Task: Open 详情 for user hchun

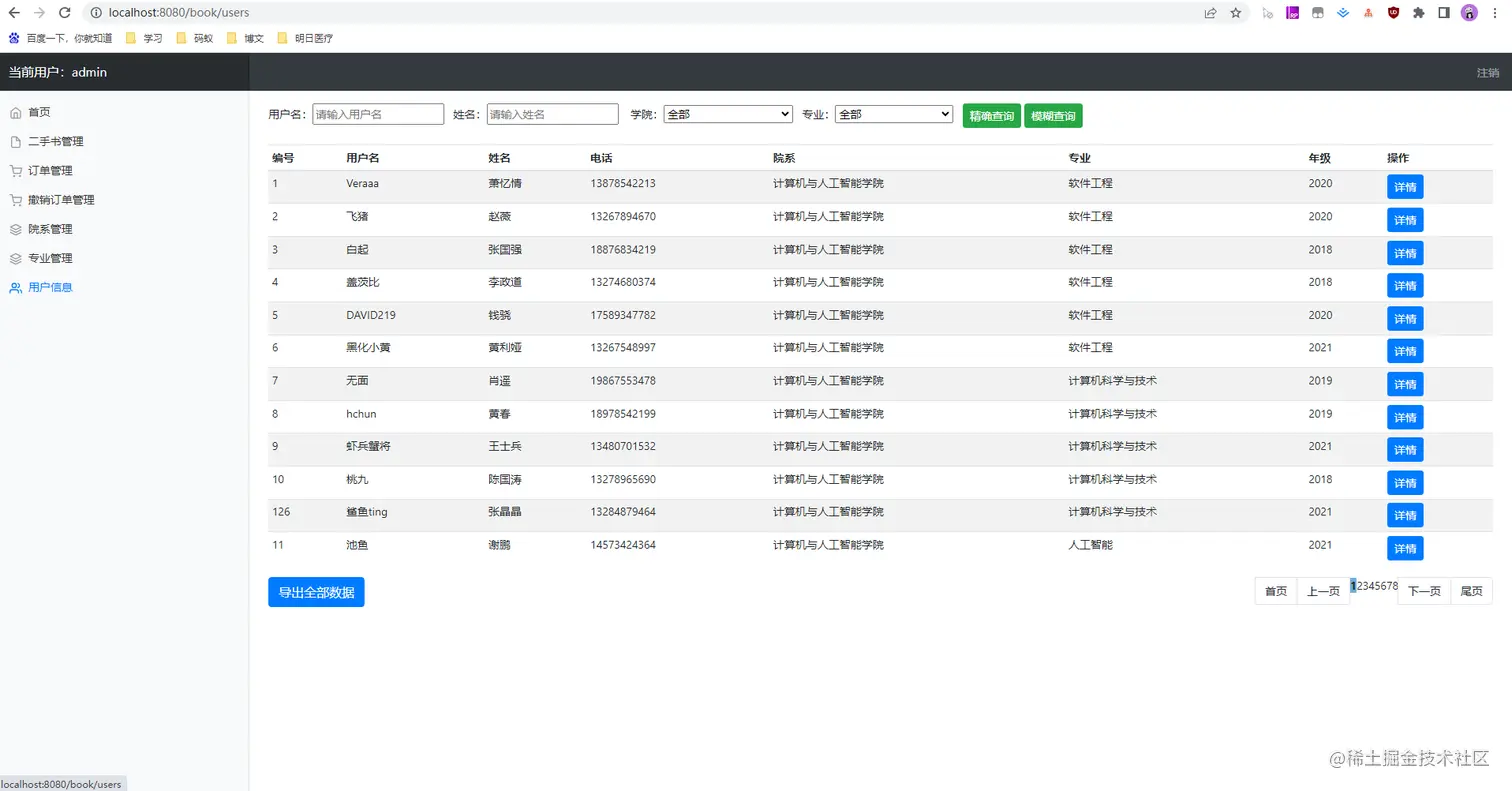Action: click(1405, 417)
